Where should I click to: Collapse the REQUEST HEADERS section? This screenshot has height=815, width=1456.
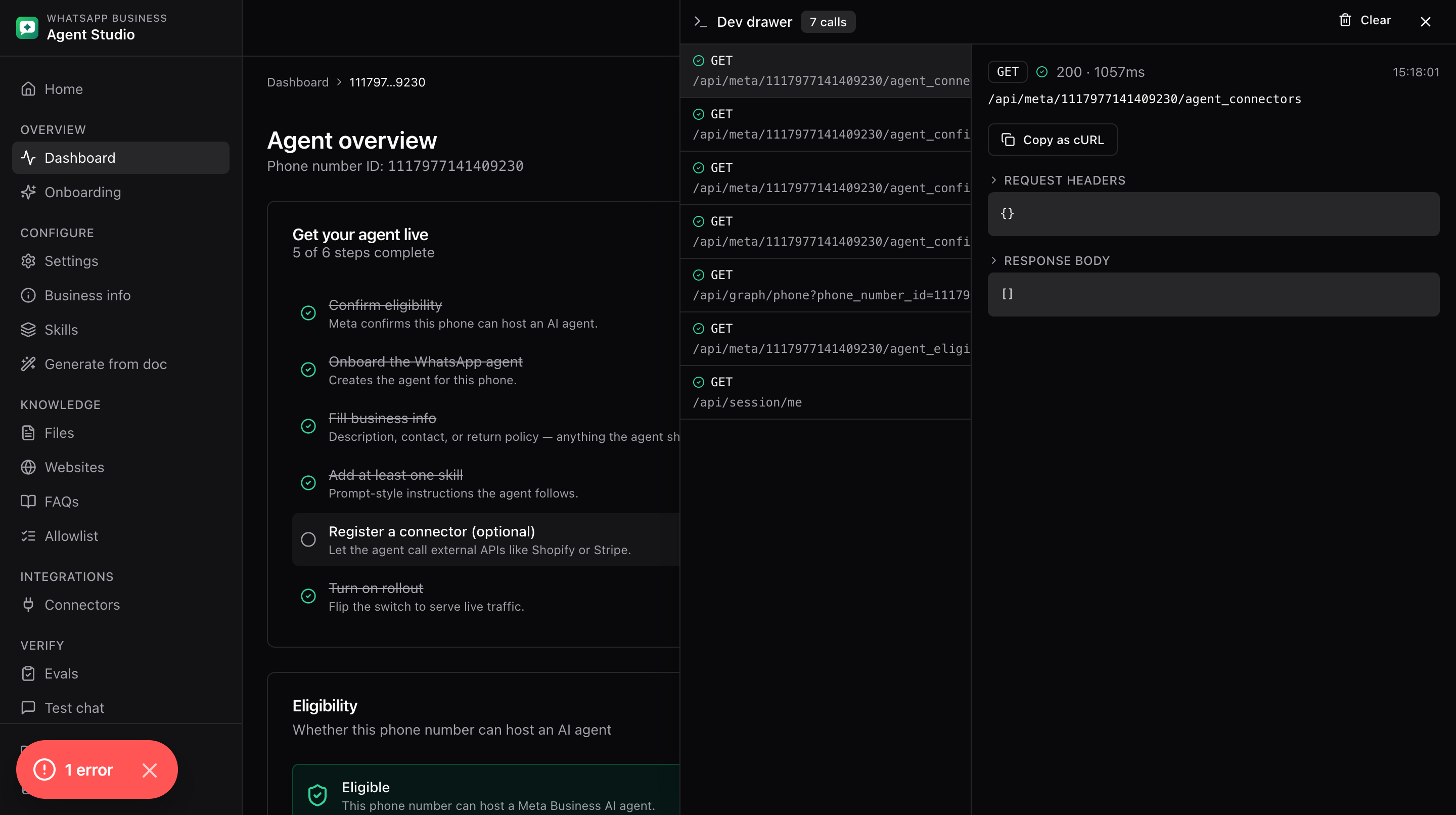click(x=1057, y=180)
